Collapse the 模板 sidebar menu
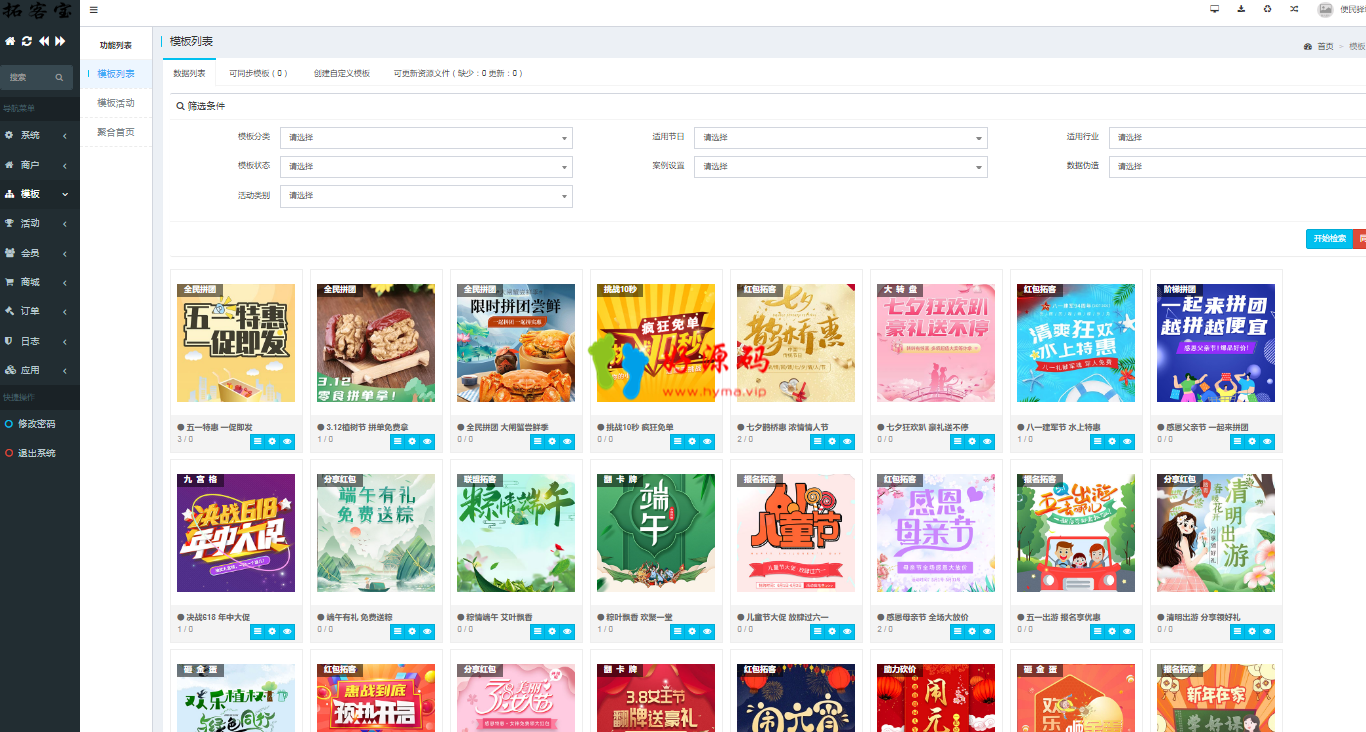The width and height of the screenshot is (1366, 732). (40, 194)
